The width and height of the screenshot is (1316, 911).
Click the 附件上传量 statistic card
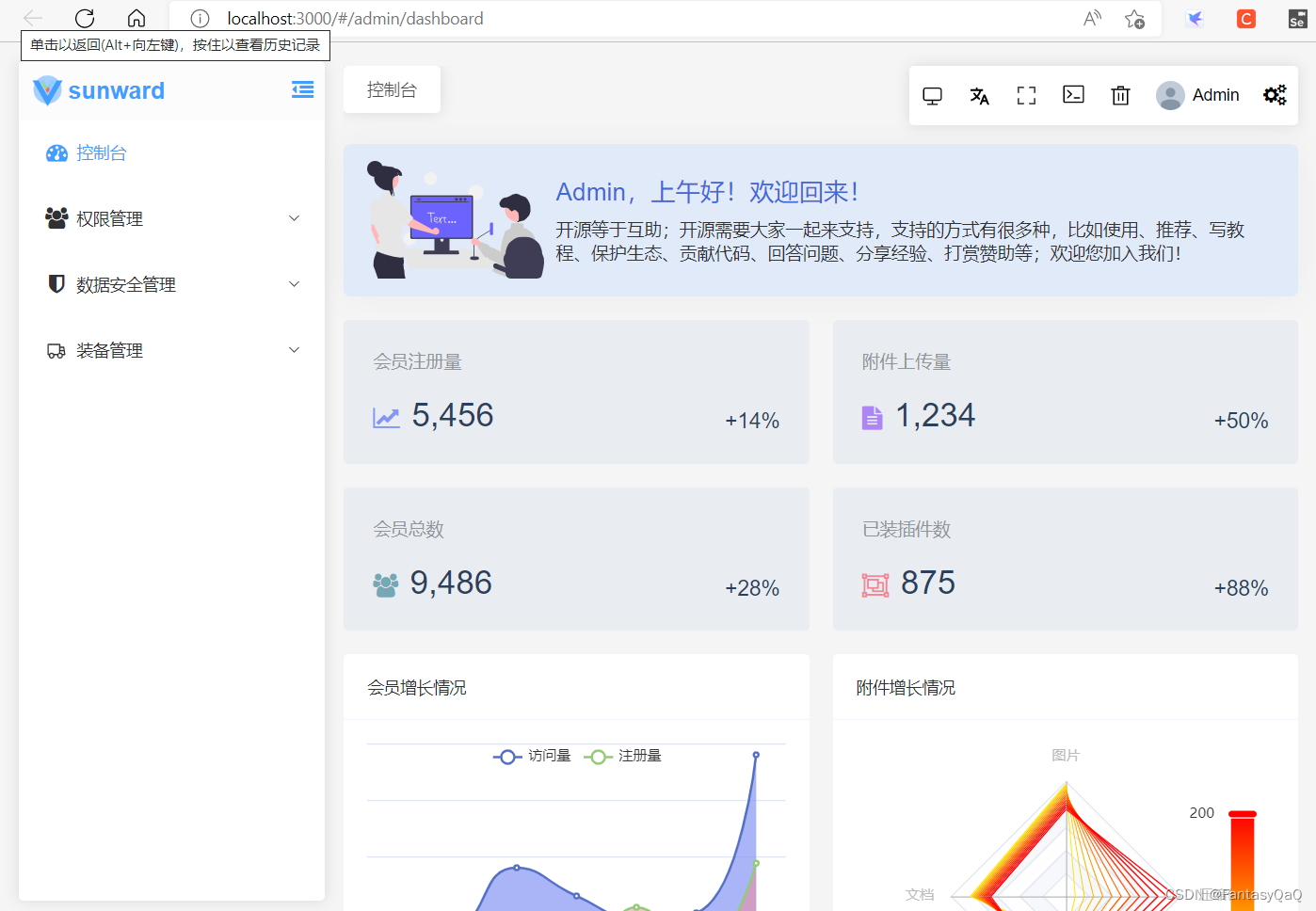[x=1066, y=392]
